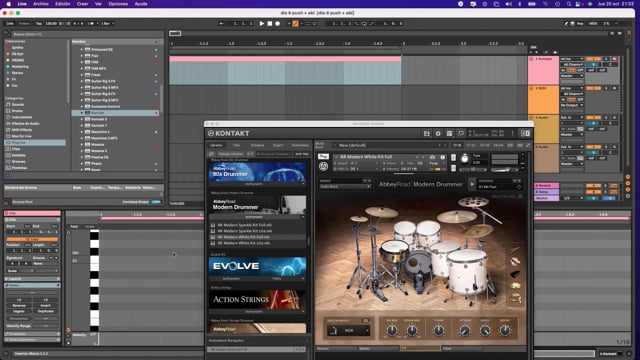Click the Drums category icon in Live browser
Screen dimensions: 640x360
coord(8,111)
